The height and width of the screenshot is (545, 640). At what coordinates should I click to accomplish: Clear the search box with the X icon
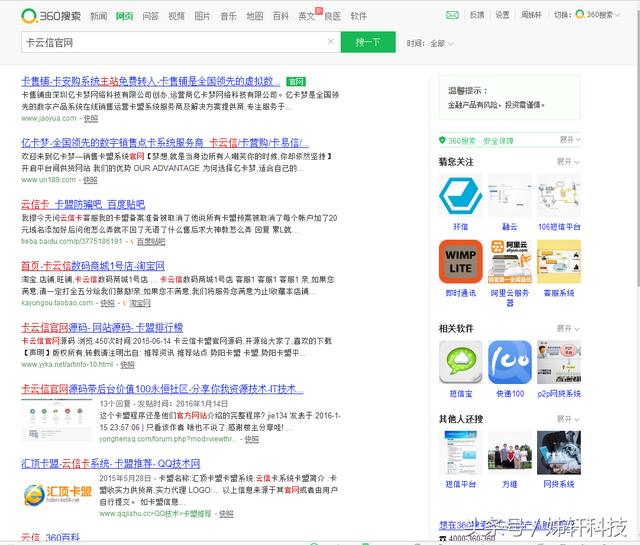pyautogui.click(x=331, y=42)
